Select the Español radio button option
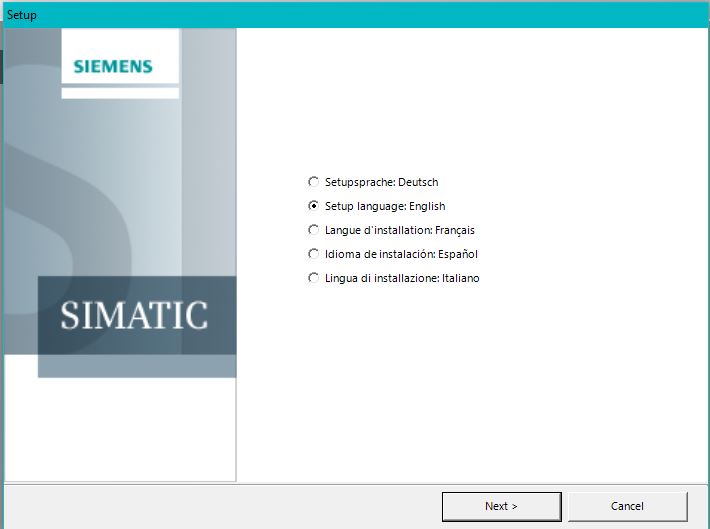710x529 pixels. pyautogui.click(x=314, y=254)
